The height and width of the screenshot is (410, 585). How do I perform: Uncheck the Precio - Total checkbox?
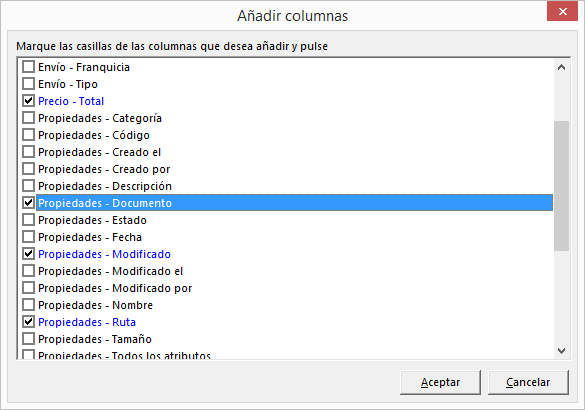(28, 101)
